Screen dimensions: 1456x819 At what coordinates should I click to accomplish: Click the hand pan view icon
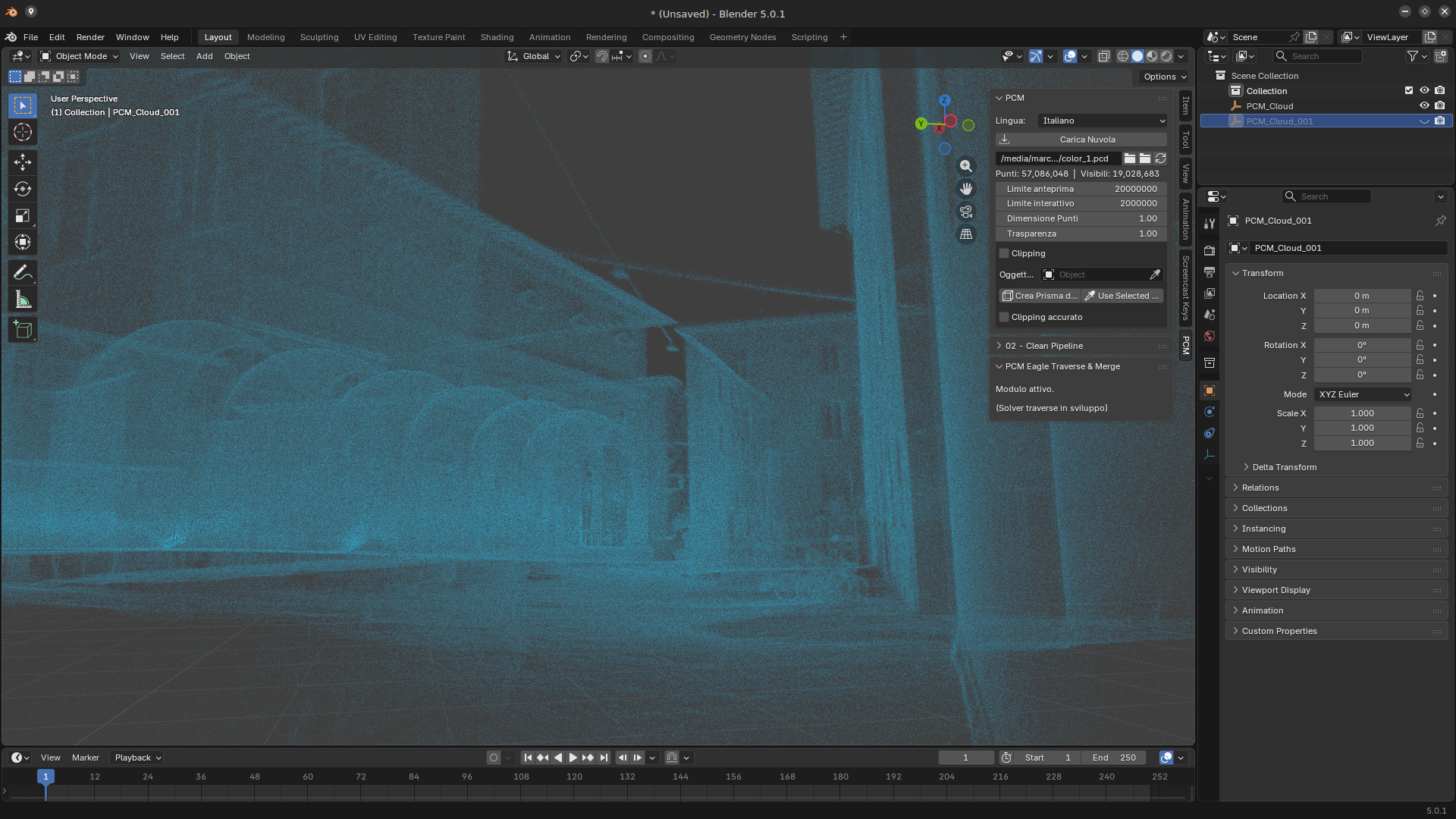(966, 189)
